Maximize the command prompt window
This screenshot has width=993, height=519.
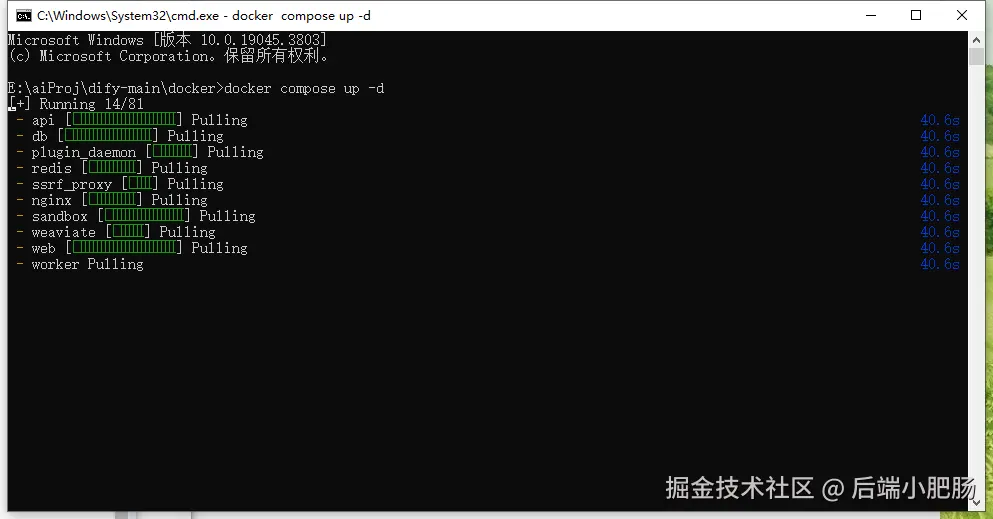tap(916, 15)
